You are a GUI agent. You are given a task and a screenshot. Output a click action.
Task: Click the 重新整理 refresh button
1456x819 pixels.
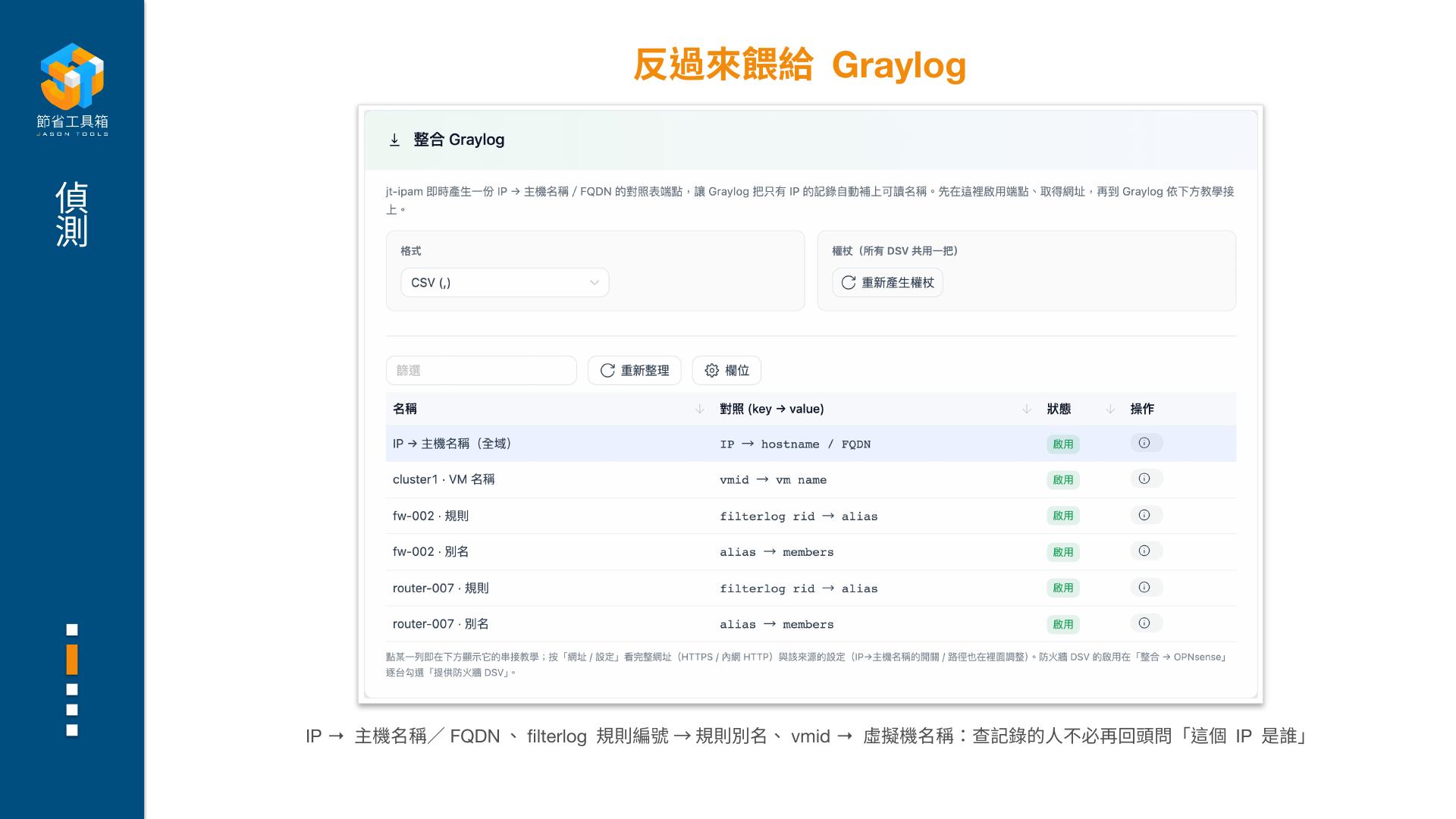click(634, 370)
